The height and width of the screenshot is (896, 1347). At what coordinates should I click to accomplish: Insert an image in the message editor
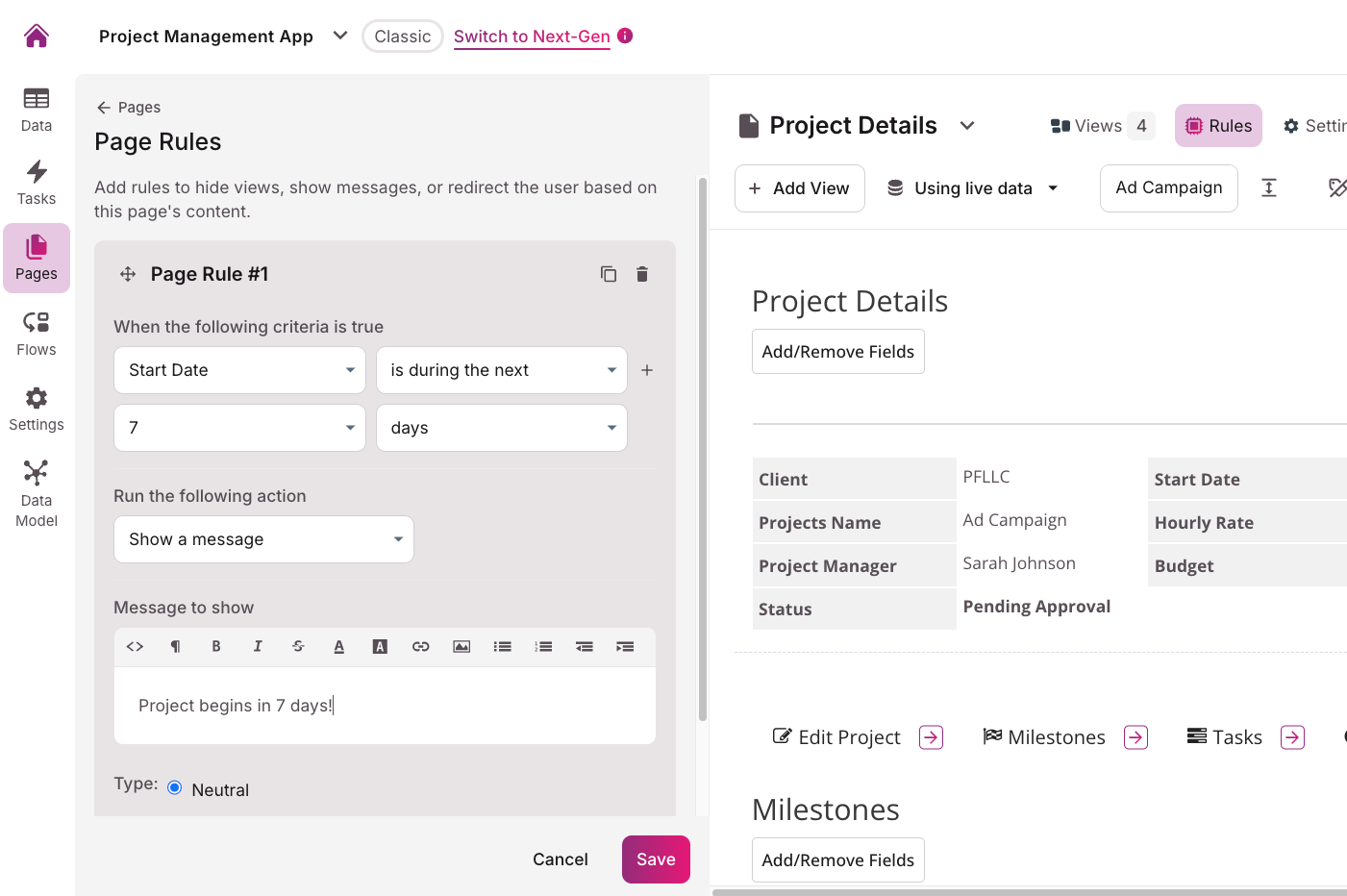(461, 646)
